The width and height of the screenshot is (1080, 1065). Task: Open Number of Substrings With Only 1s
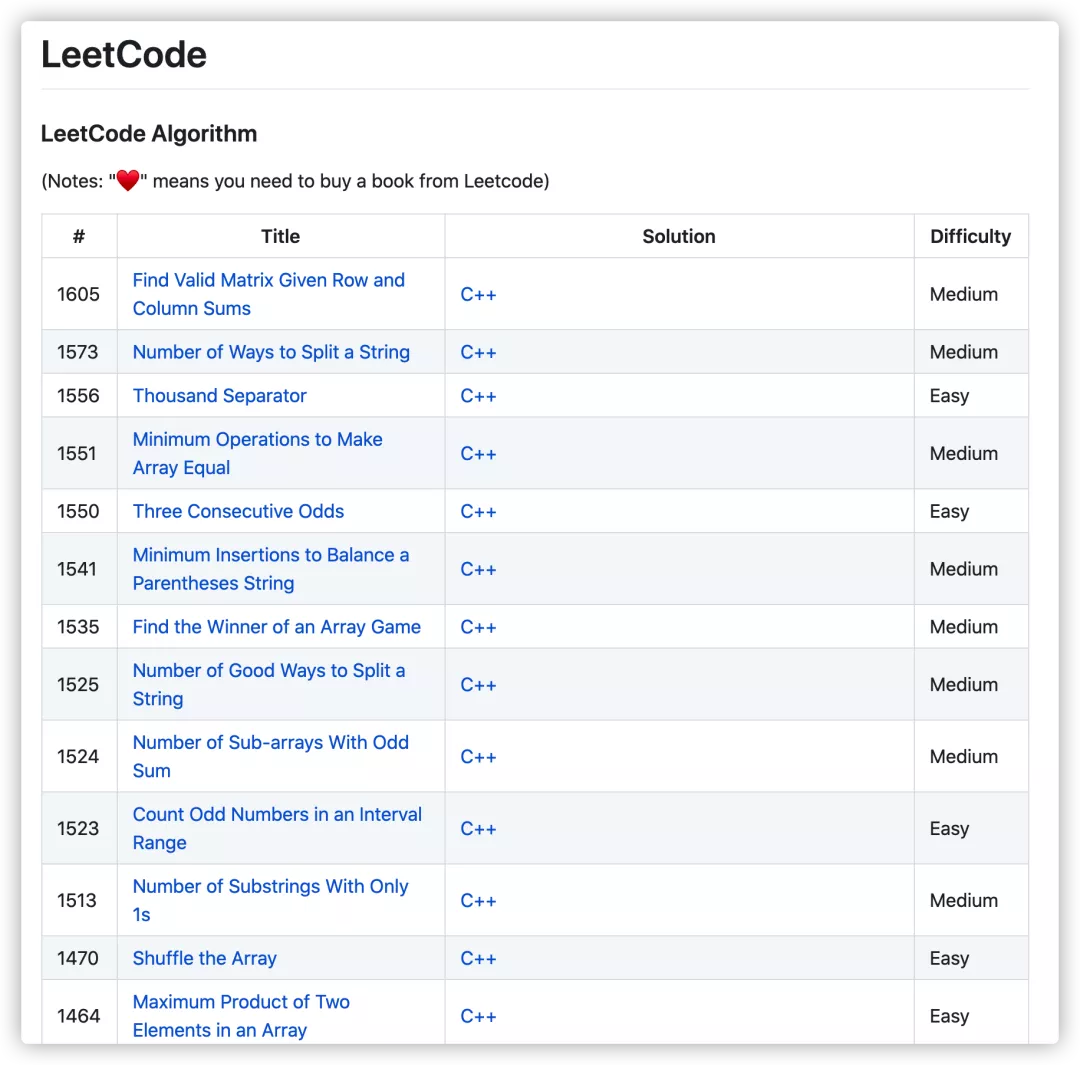point(270,887)
